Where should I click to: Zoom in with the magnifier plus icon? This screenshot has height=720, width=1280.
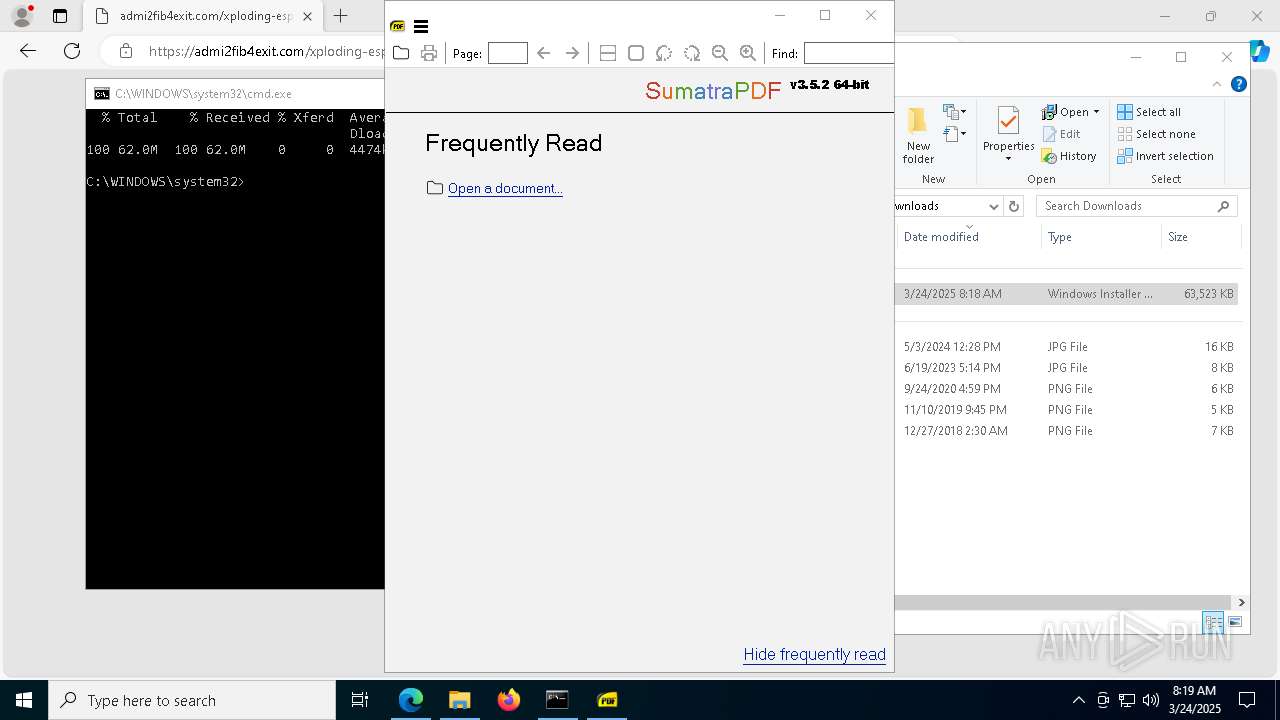747,53
